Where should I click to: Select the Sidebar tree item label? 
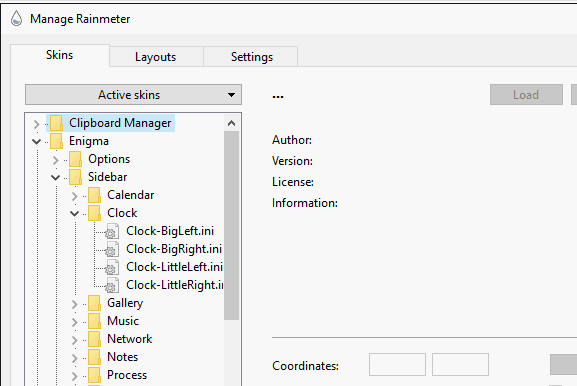[107, 177]
